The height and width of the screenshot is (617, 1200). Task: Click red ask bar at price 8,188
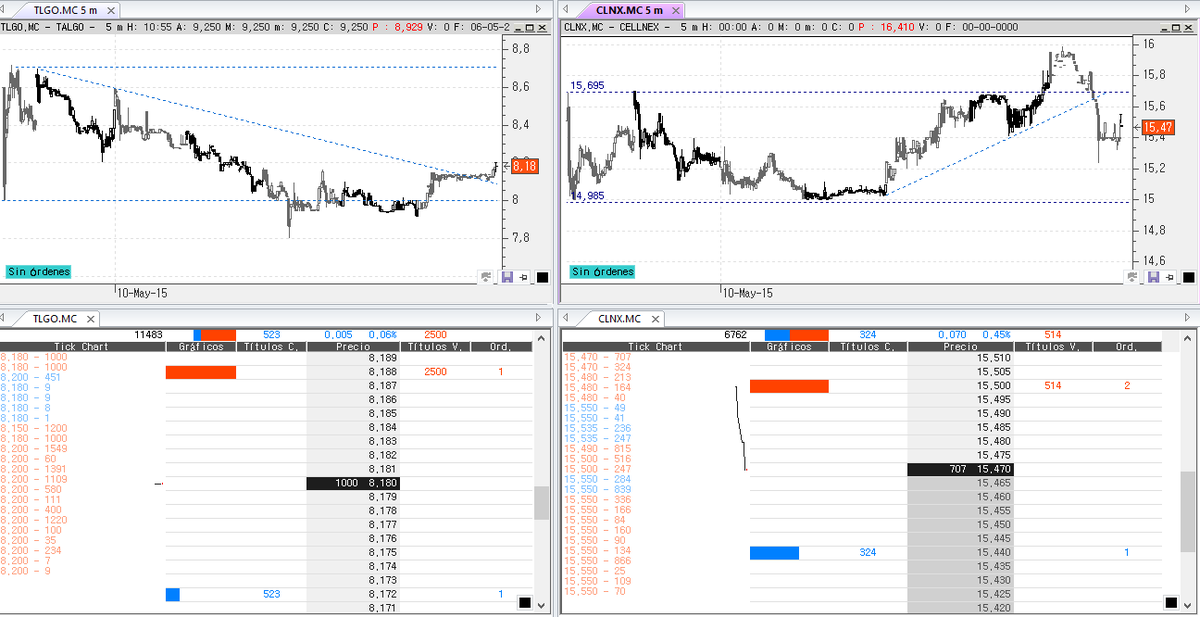[x=200, y=372]
